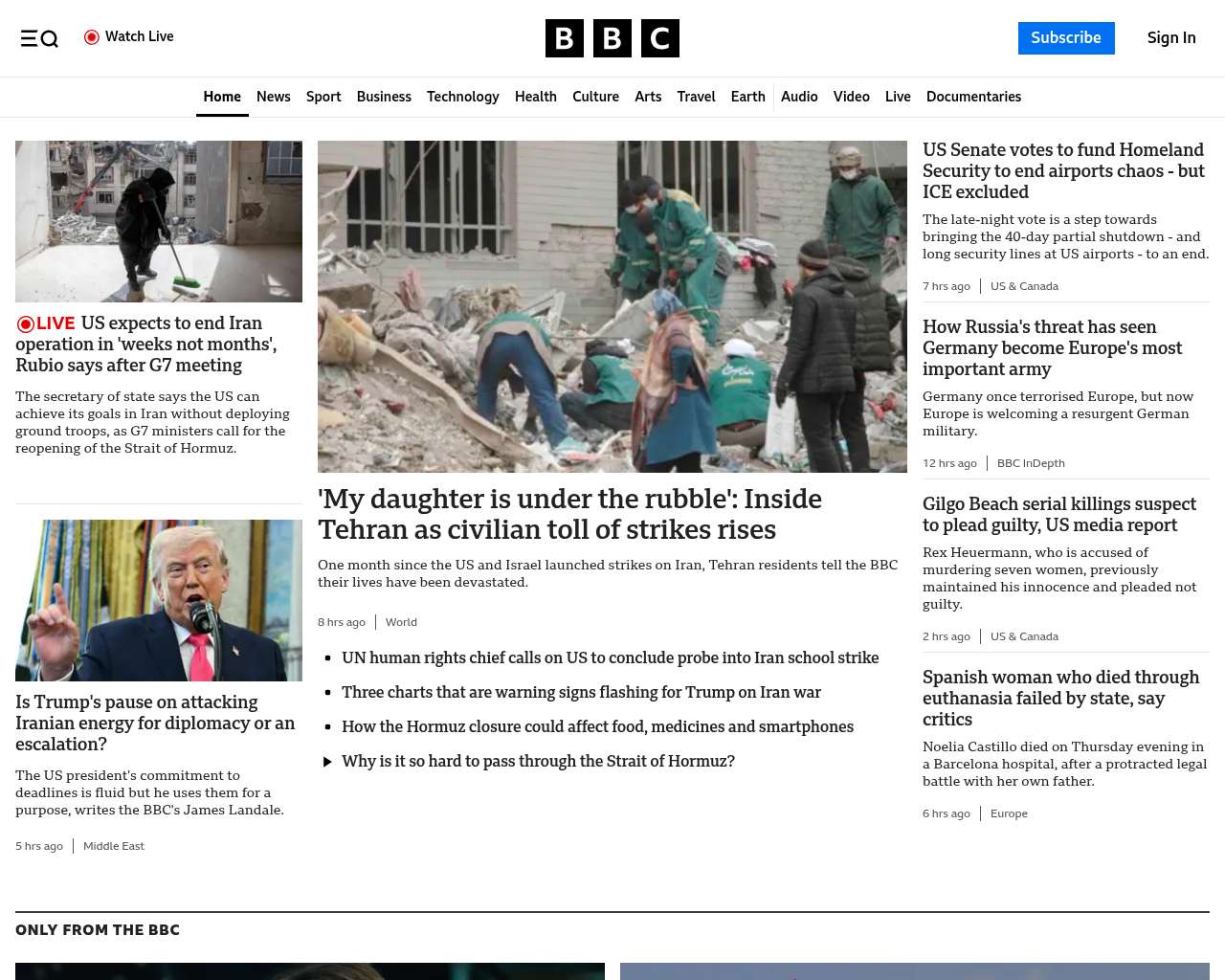Viewport: 1225px width, 980px height.
Task: Select the Home tab
Action: click(x=222, y=97)
